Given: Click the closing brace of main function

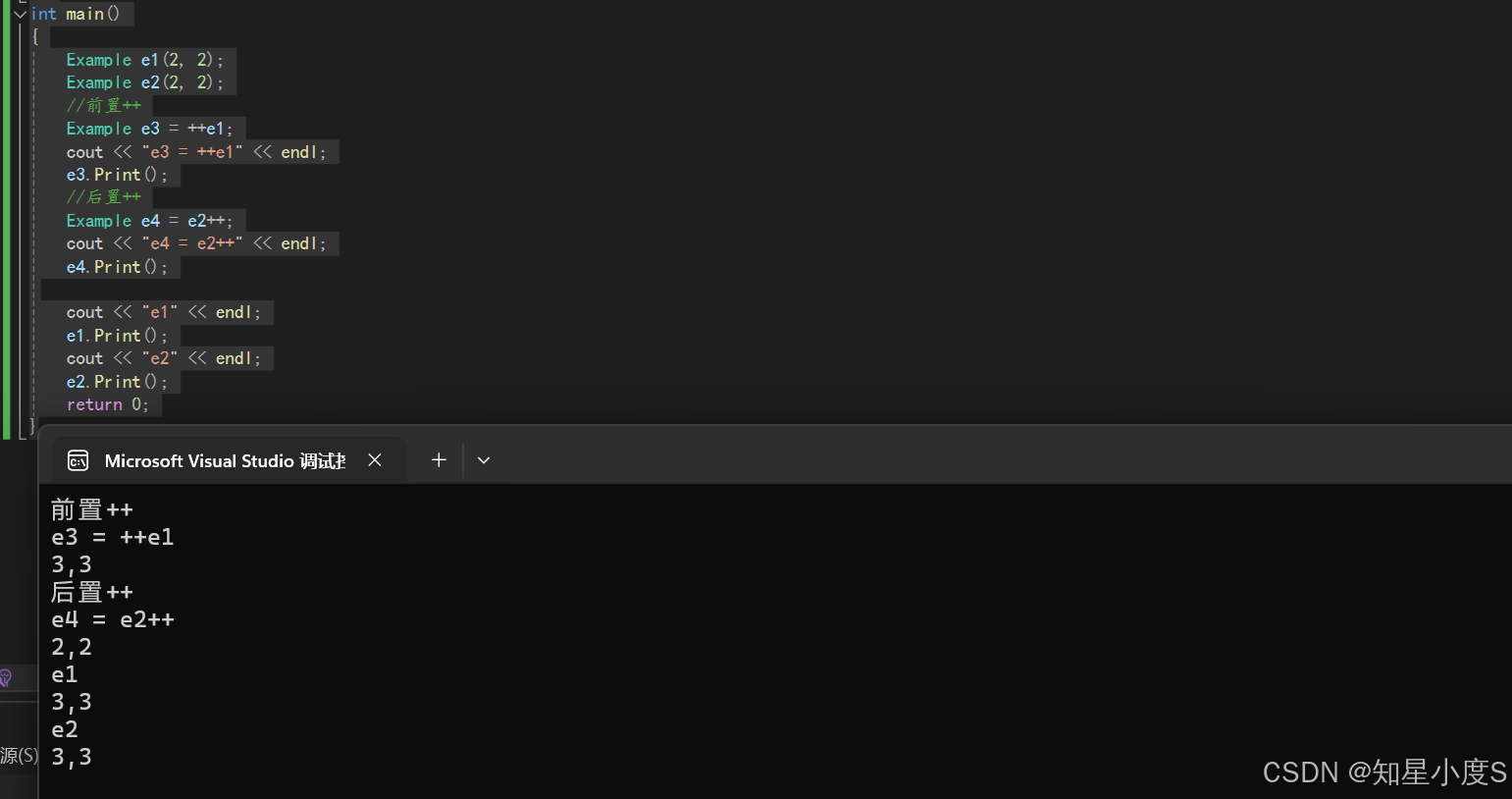Looking at the screenshot, I should 32,426.
